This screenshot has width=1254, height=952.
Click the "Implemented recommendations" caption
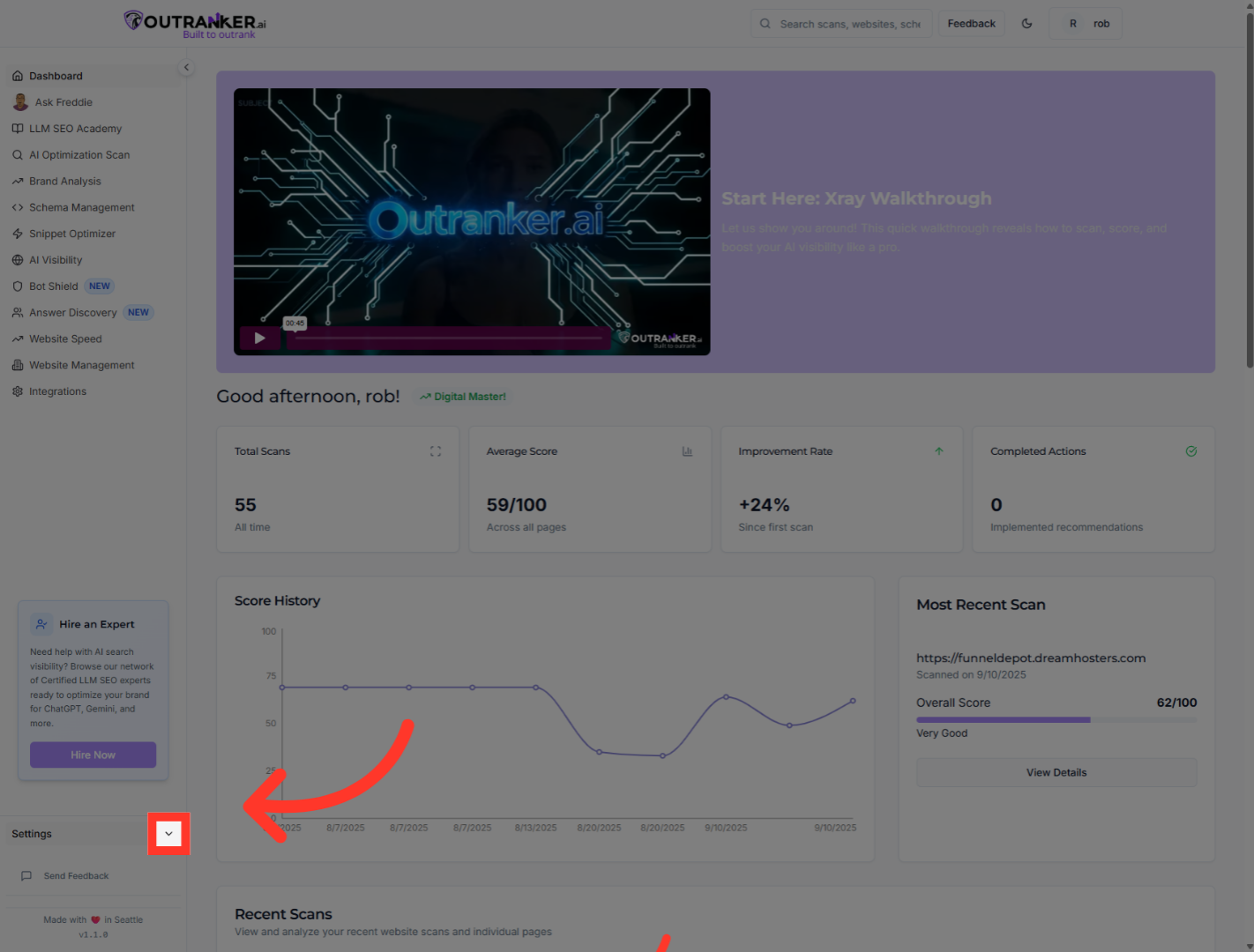click(1066, 527)
